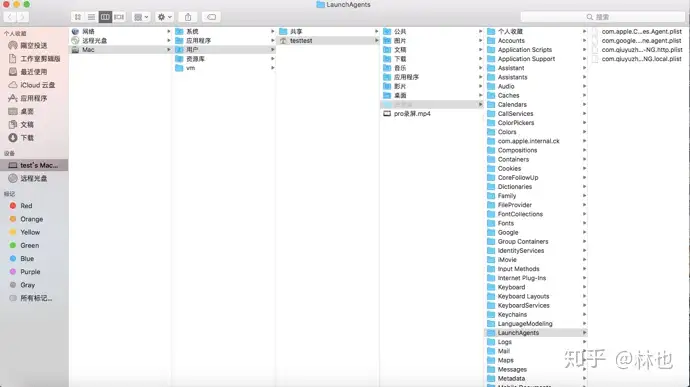Go back with the toolbar arrow
The image size is (690, 387).
point(10,17)
